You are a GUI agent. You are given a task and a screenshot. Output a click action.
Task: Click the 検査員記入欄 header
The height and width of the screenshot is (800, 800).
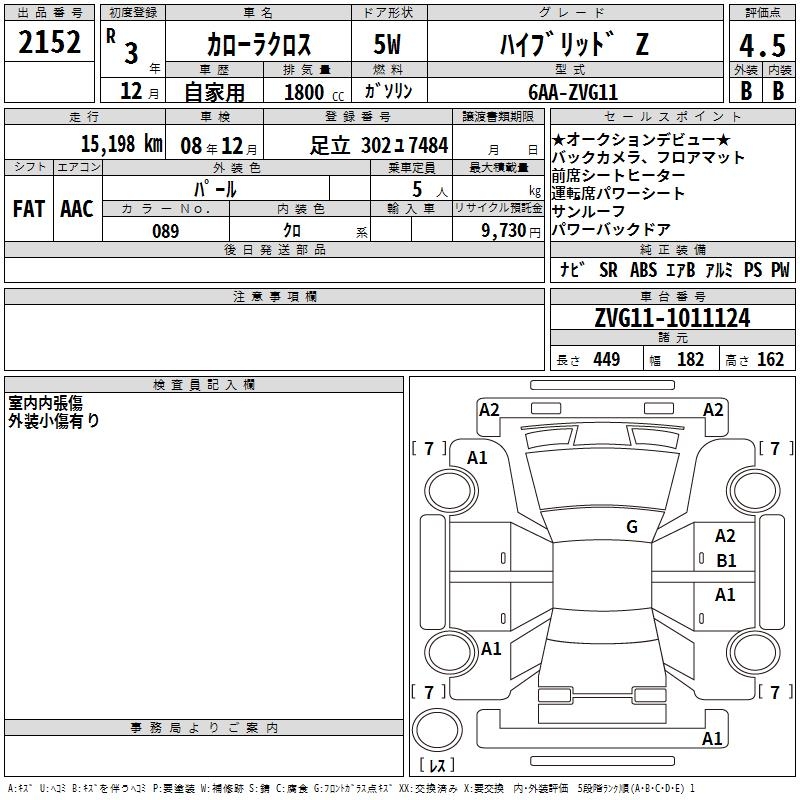tap(204, 385)
